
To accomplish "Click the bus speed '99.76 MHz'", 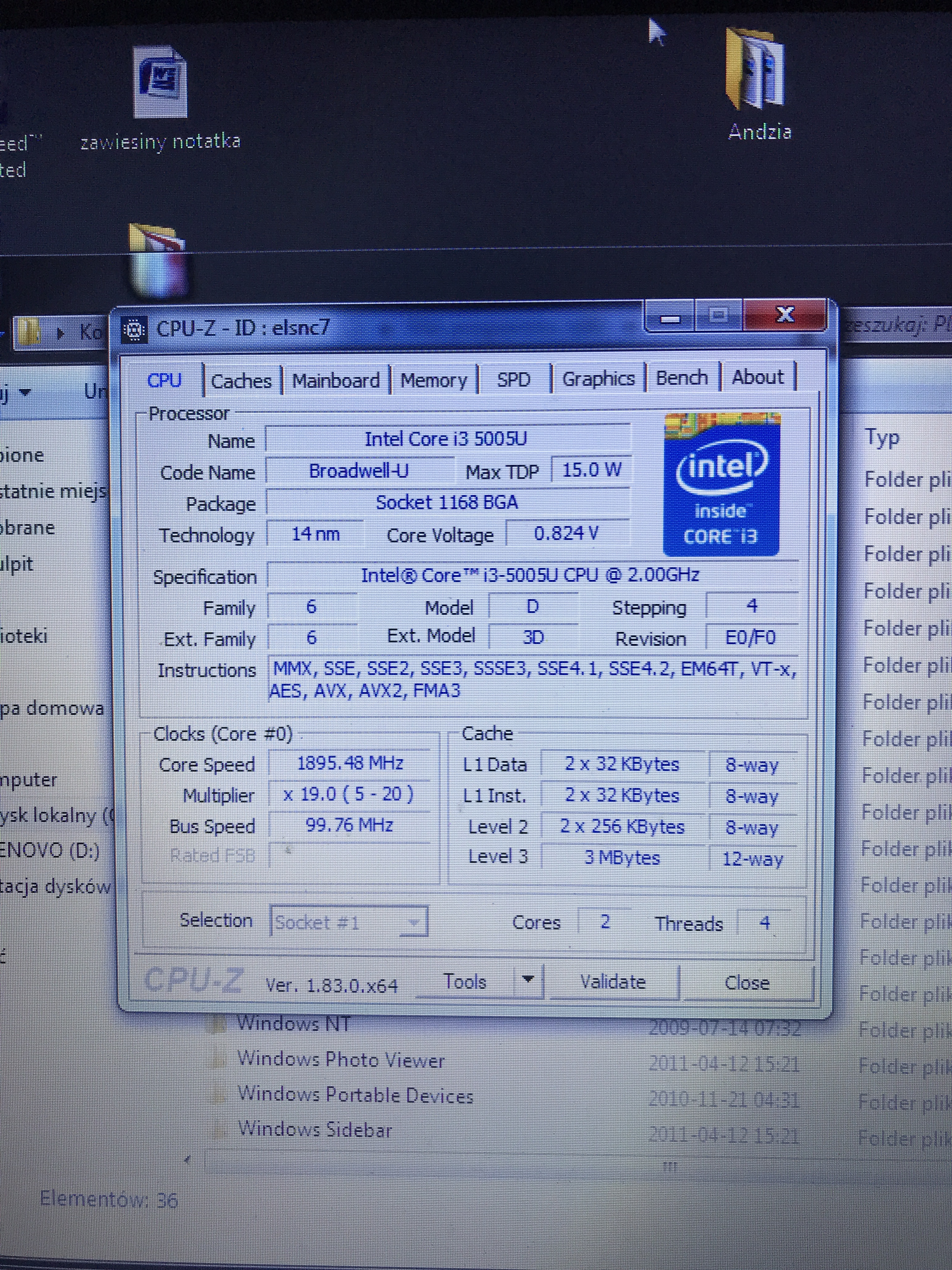I will 349,825.
